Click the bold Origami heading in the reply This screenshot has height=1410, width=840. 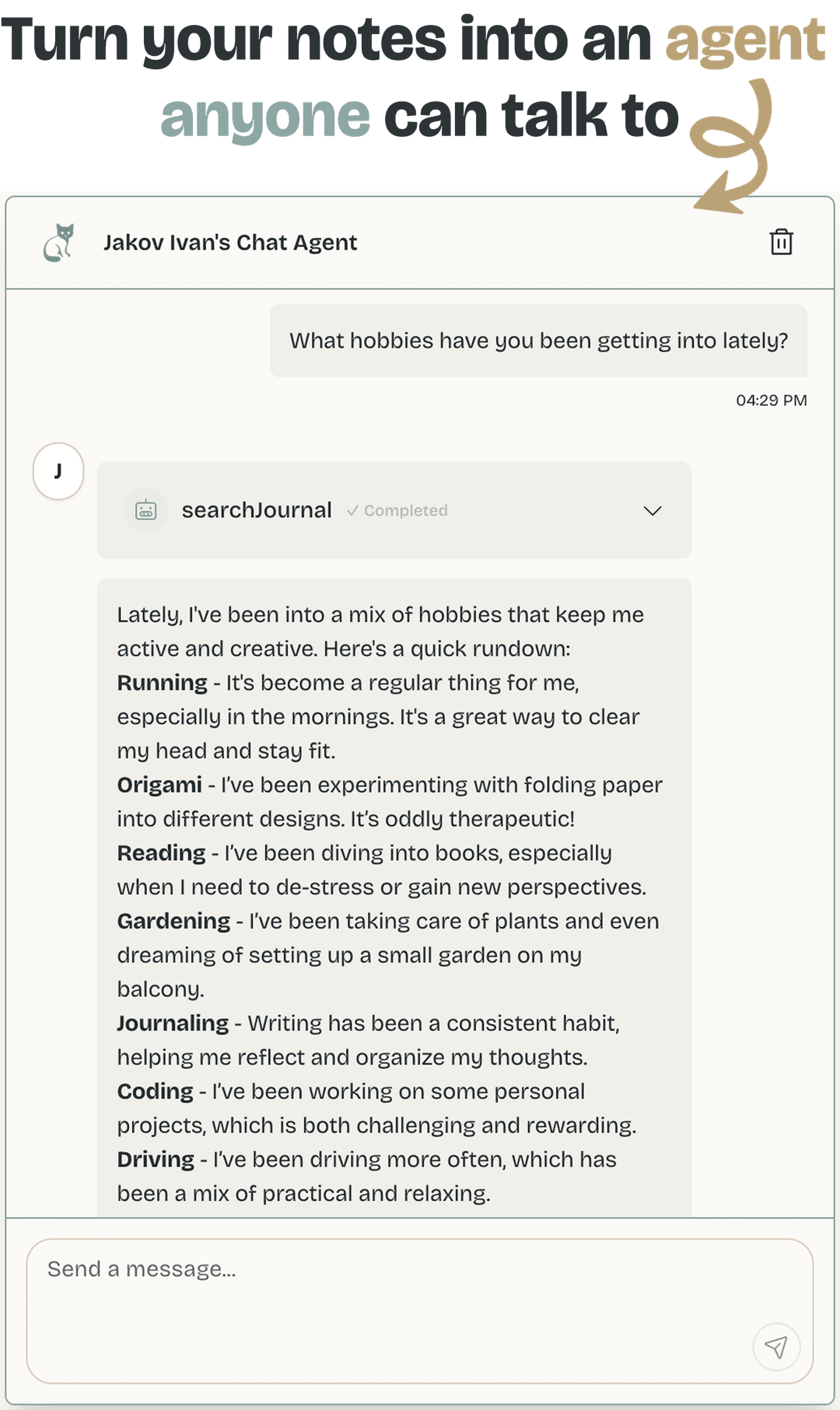point(159,785)
